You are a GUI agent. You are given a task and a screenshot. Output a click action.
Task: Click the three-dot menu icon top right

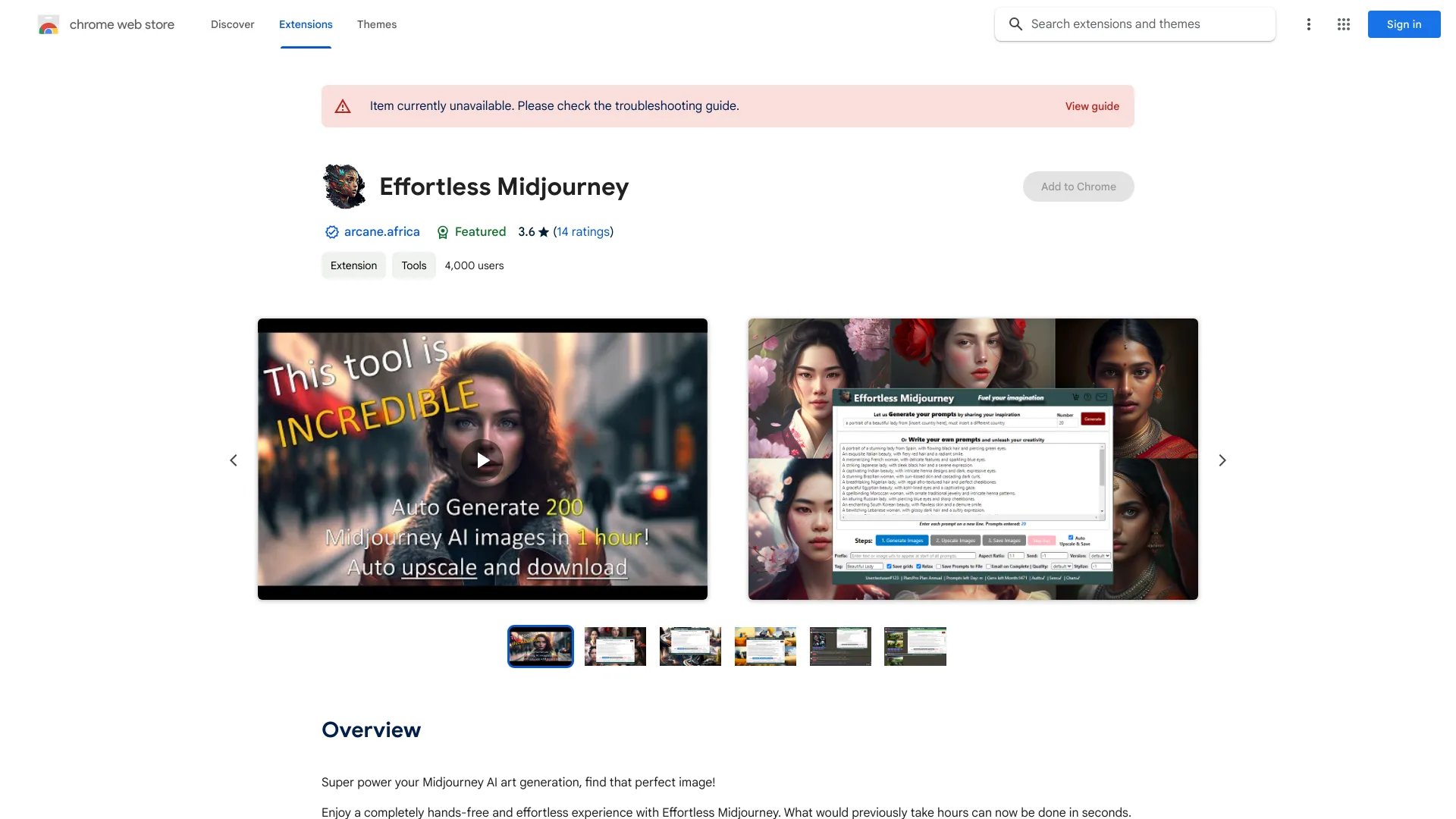coord(1307,24)
